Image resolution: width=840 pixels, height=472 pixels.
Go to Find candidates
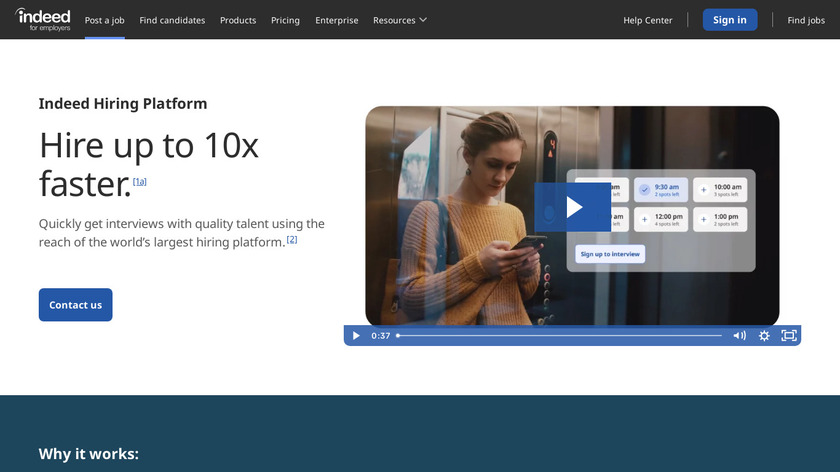(172, 20)
